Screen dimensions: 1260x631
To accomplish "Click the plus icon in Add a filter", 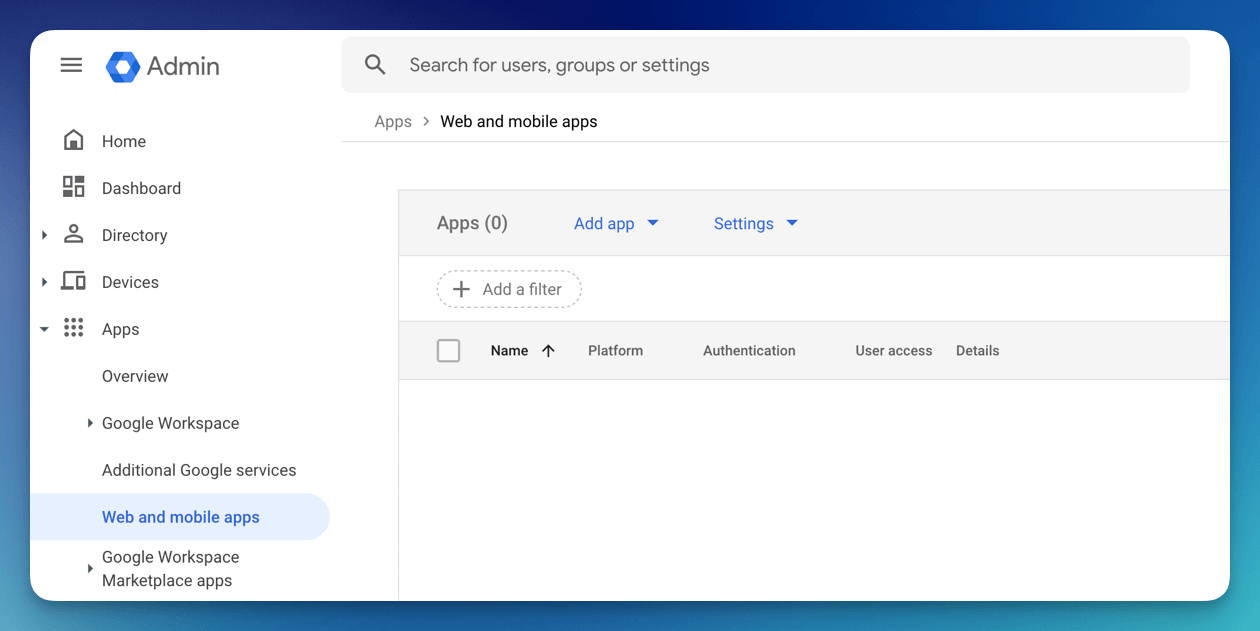I will (461, 289).
